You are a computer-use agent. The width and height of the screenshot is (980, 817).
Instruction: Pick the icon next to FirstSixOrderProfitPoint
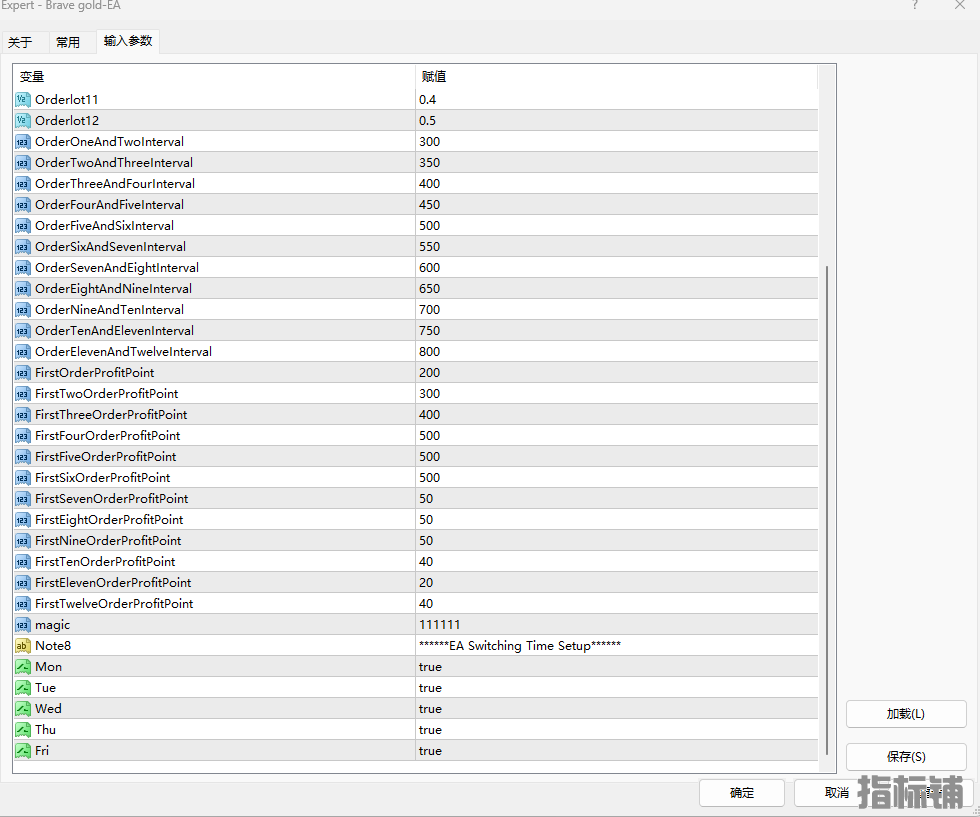[x=22, y=478]
